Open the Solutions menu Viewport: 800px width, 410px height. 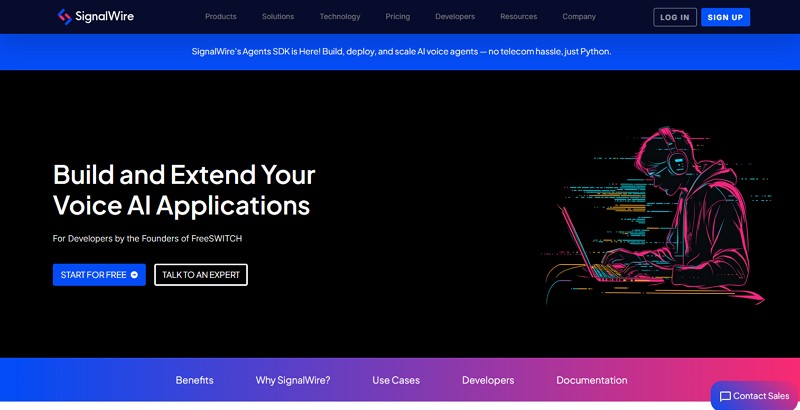pos(278,16)
